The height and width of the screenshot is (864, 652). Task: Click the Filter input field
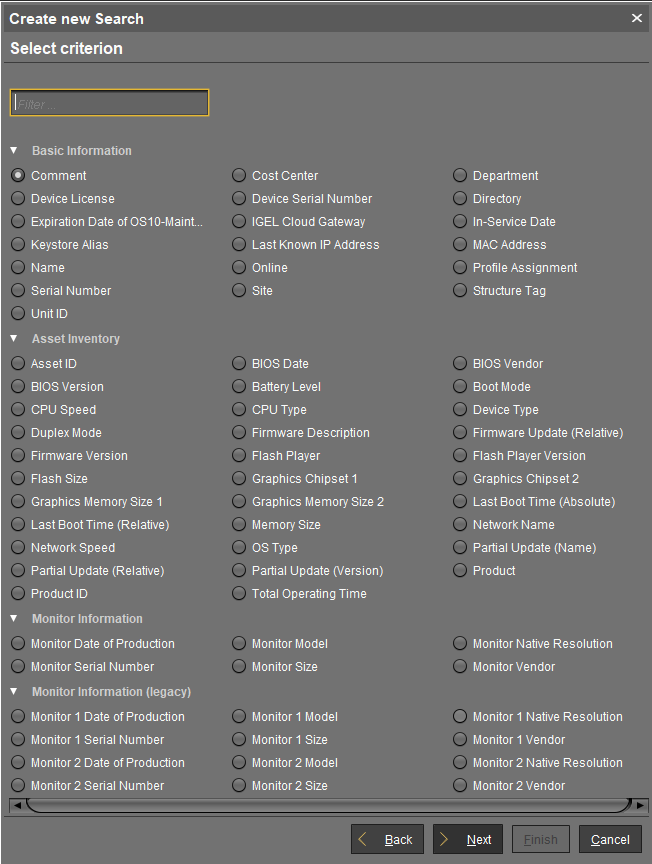pyautogui.click(x=108, y=102)
